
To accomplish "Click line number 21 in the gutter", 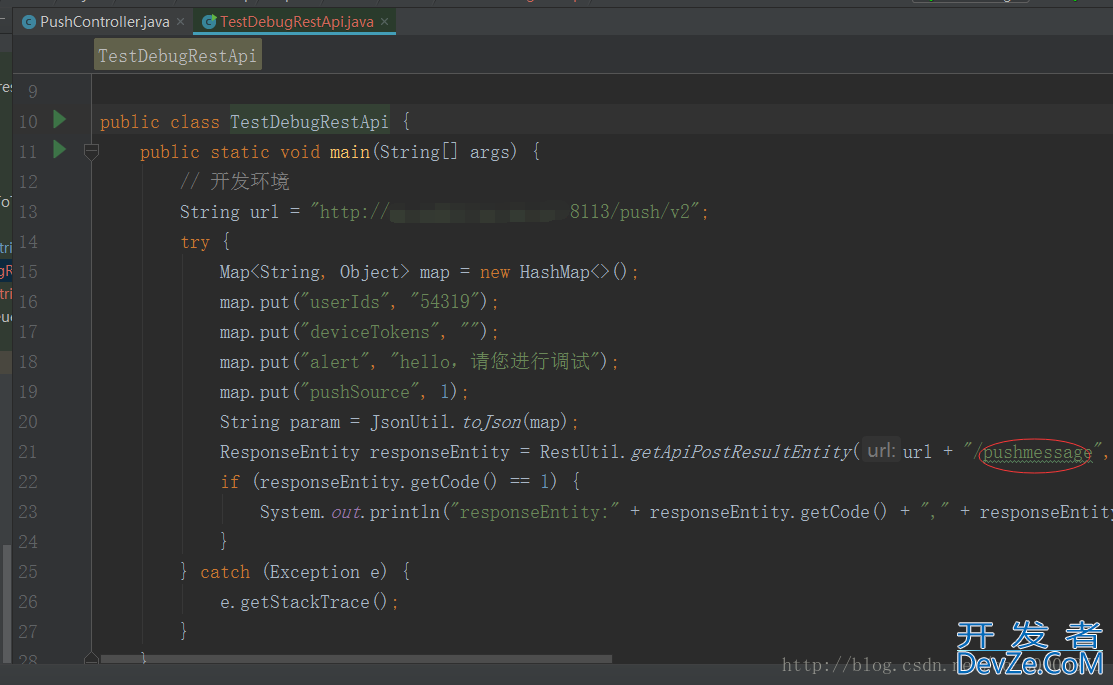I will pyautogui.click(x=28, y=452).
